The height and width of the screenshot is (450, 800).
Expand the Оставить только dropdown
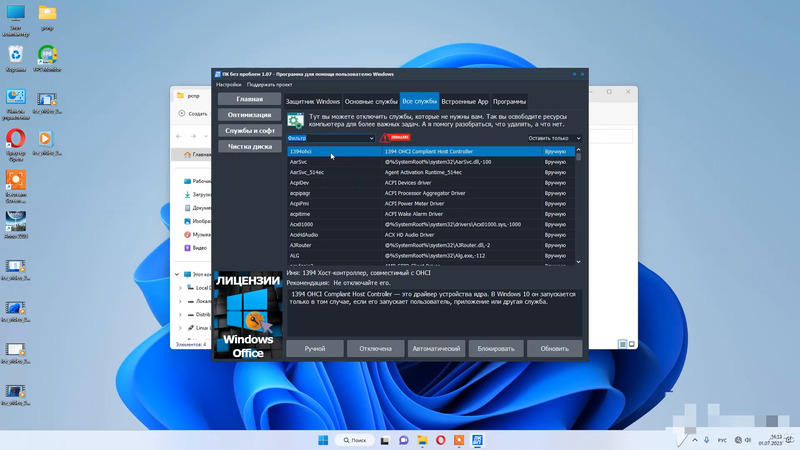554,139
